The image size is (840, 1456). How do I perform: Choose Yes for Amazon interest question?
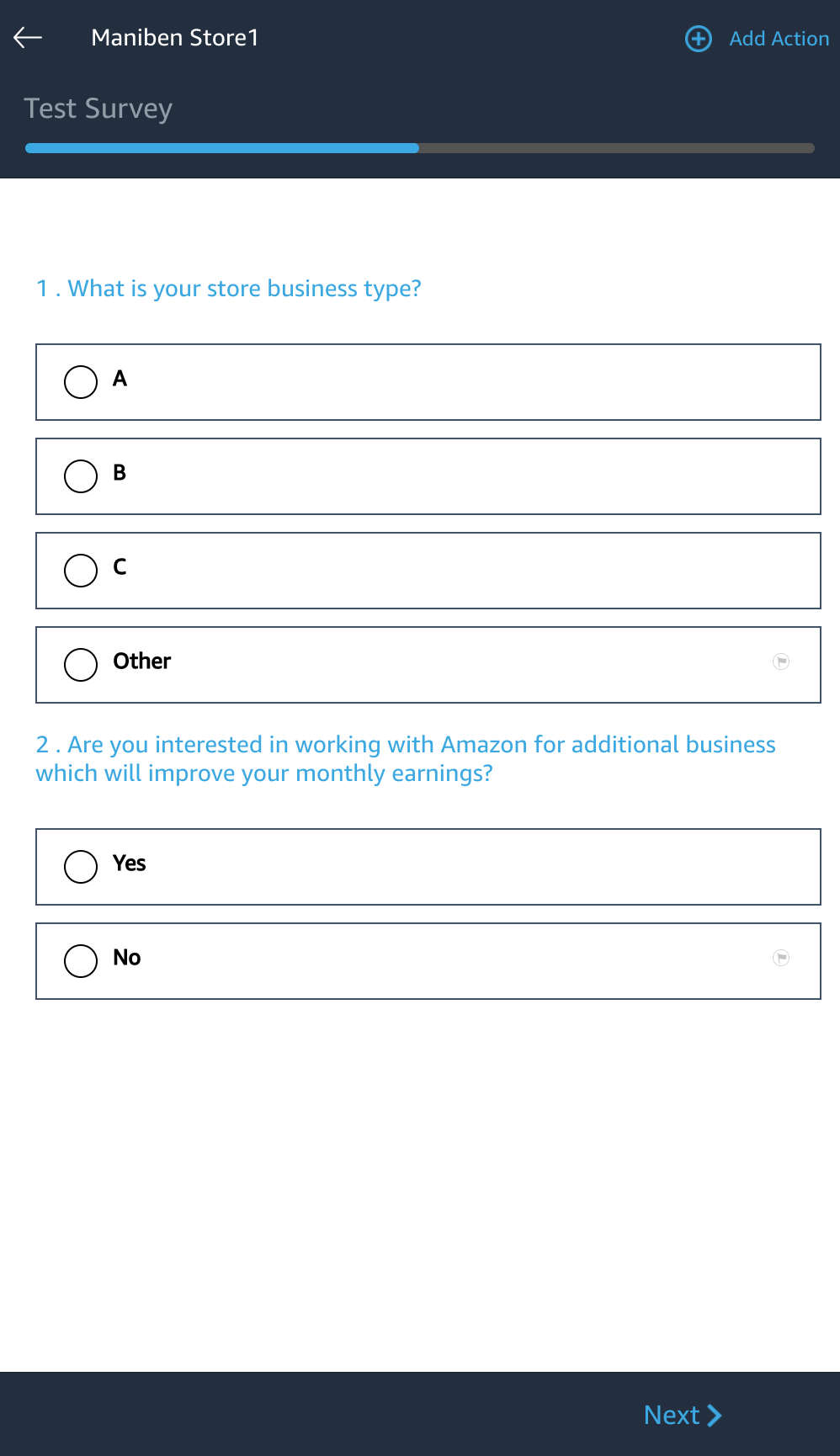click(x=81, y=867)
